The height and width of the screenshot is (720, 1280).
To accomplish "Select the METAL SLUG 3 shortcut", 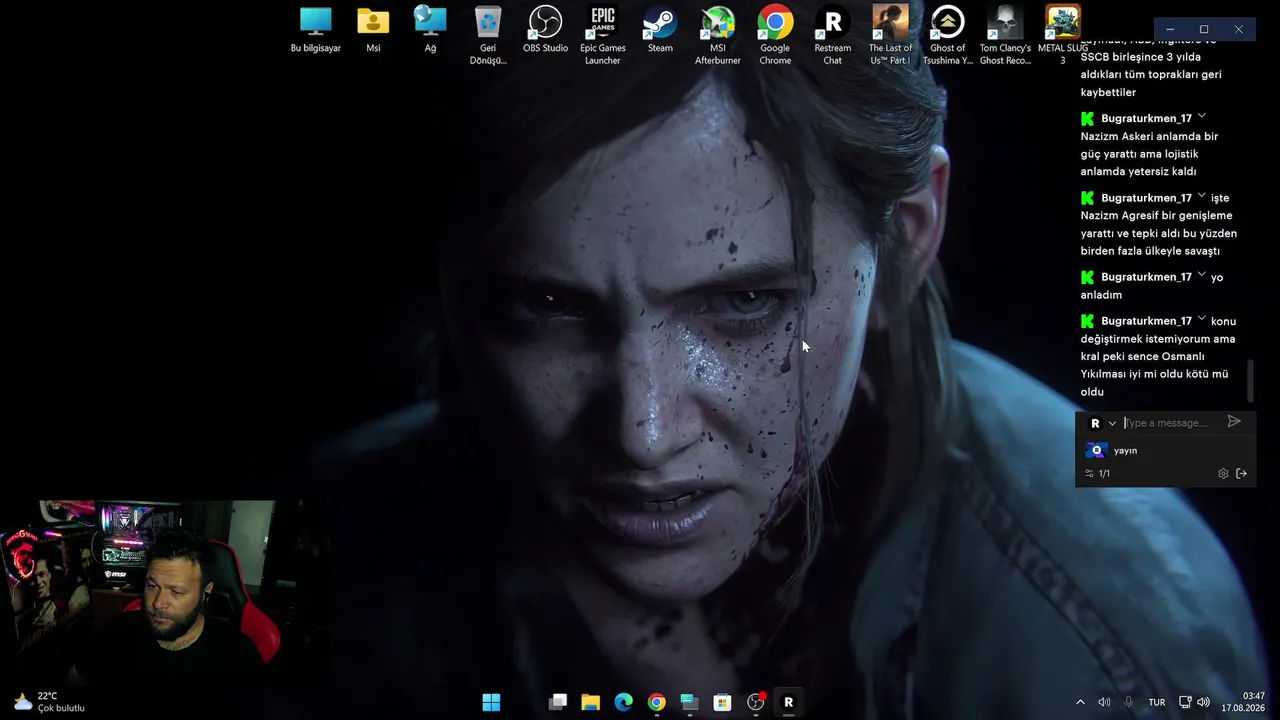I will 1063,35.
